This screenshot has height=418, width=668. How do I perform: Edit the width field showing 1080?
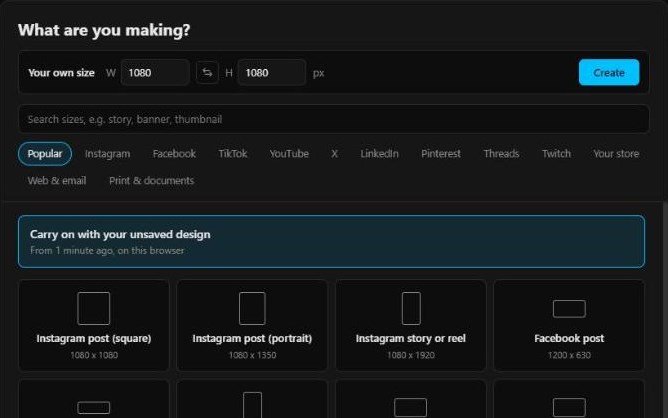coord(155,72)
